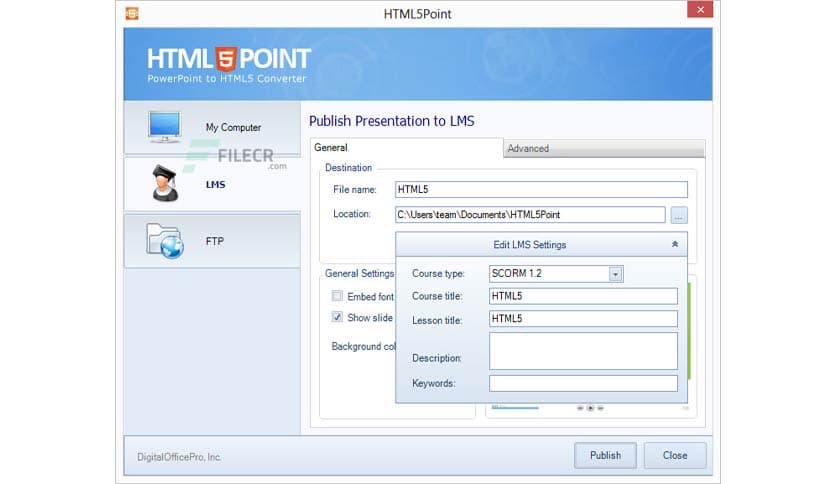Click the Lesson title field
The width and height of the screenshot is (836, 484).
coord(583,319)
